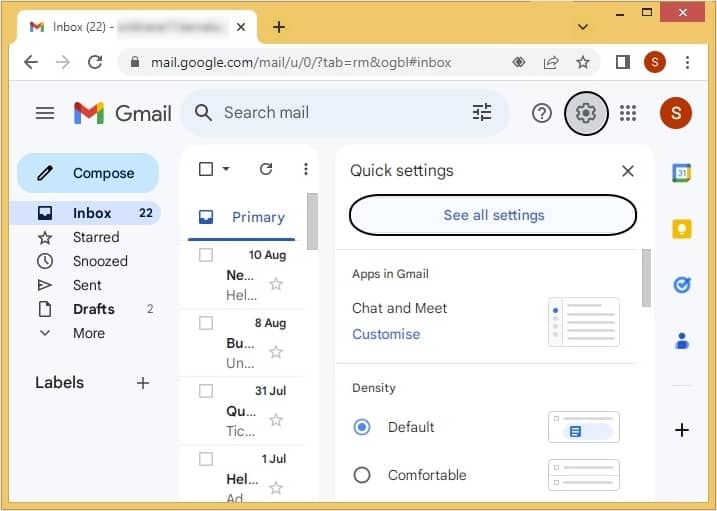Screen dimensions: 717x511
Task: Create a new label with plus
Action: (143, 383)
